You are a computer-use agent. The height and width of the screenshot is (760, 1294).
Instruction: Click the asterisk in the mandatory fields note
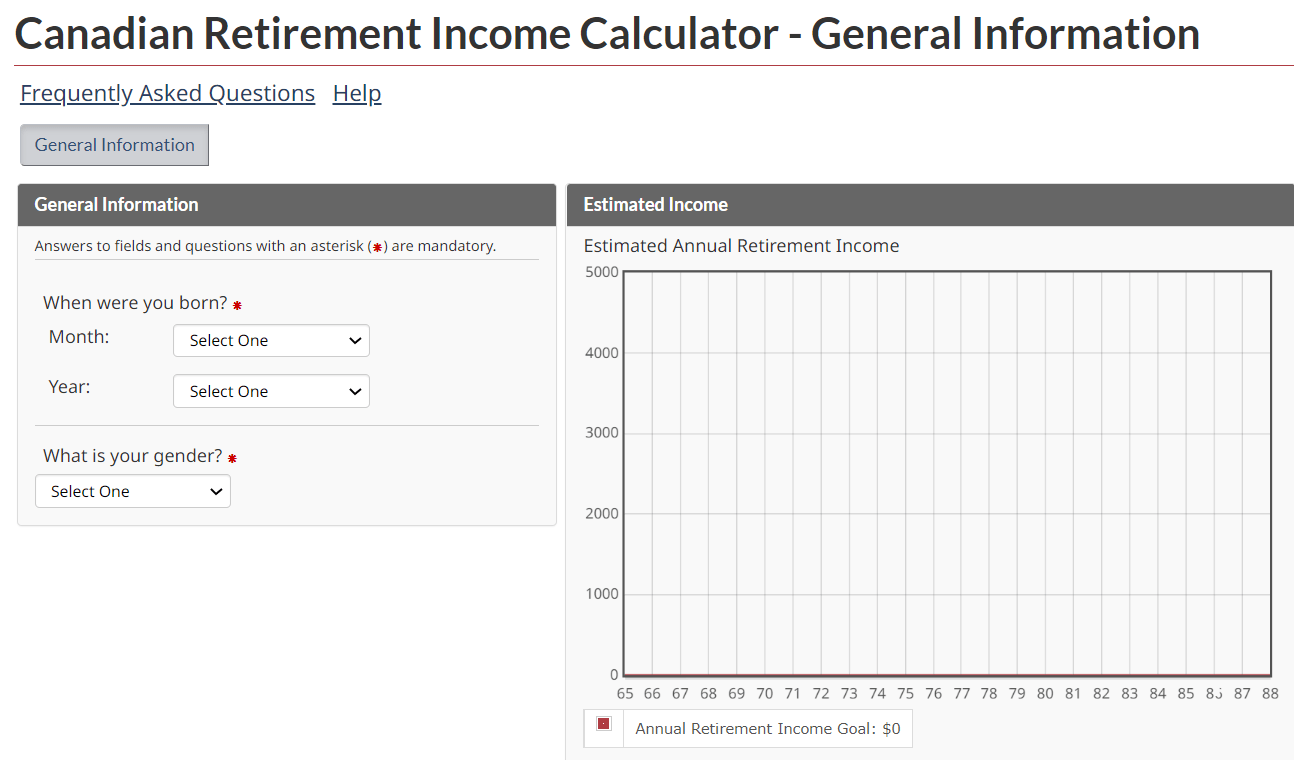click(377, 247)
